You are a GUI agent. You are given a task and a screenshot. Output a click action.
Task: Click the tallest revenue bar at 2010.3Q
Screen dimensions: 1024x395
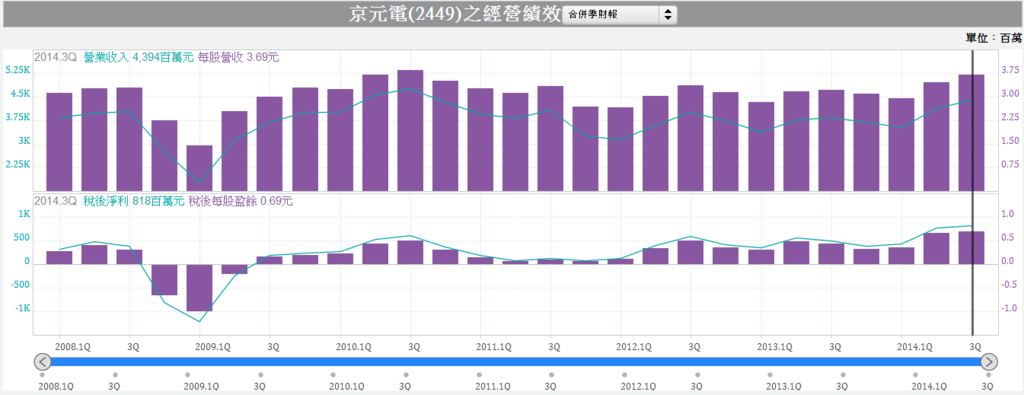[x=410, y=131]
